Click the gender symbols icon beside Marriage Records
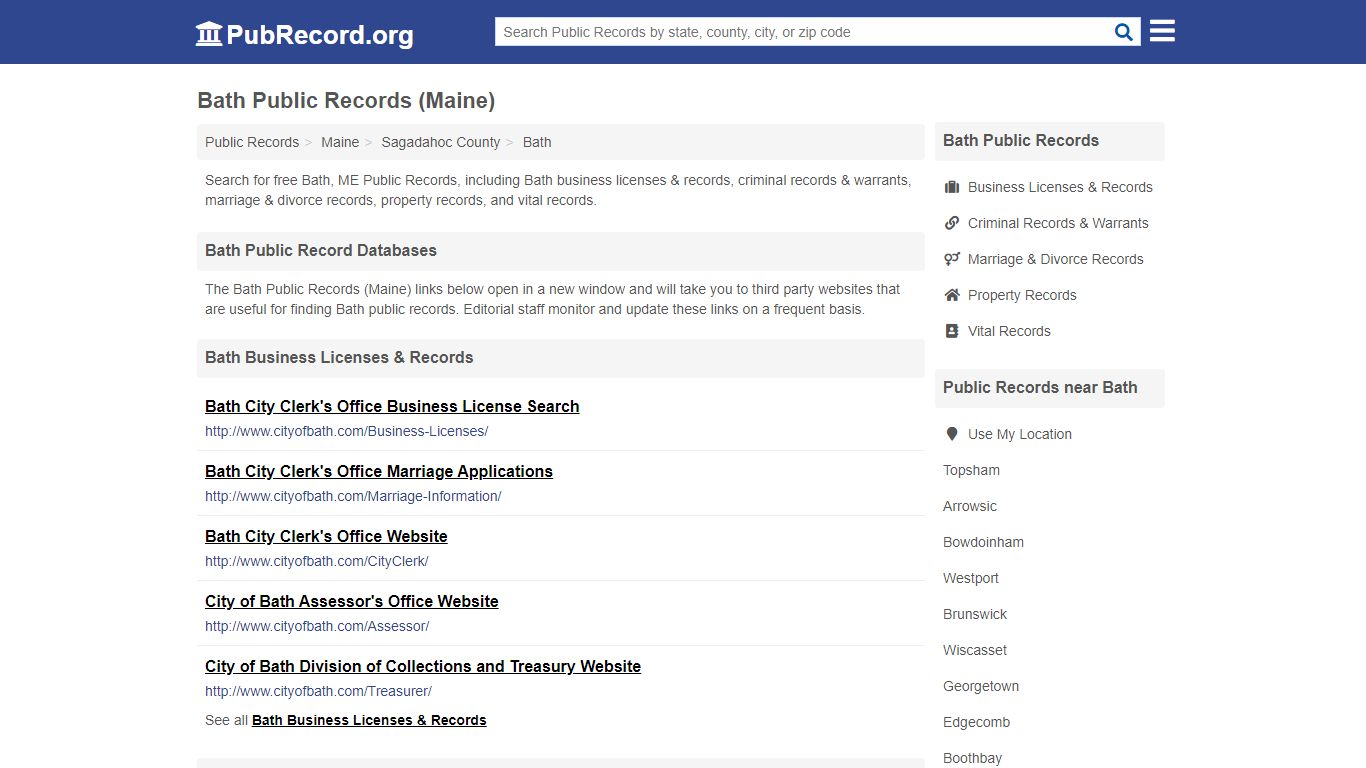 pos(952,259)
